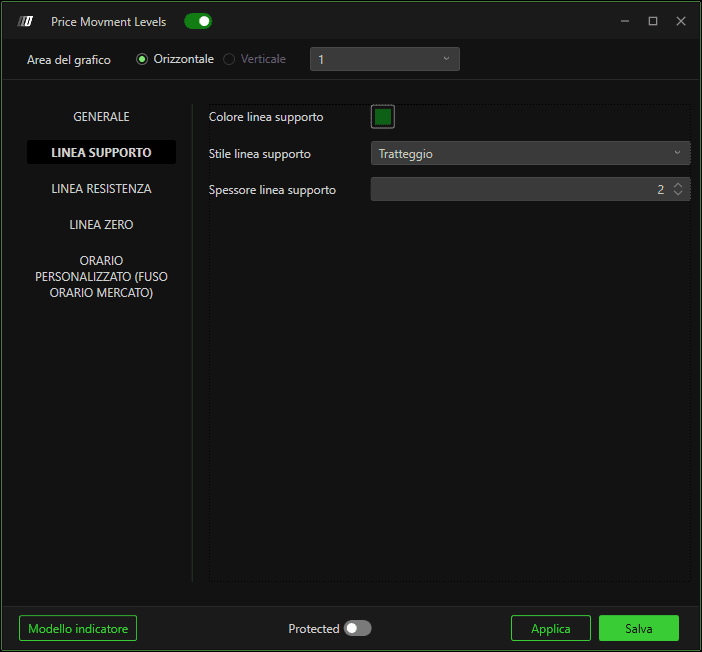Viewport: 702px width, 652px height.
Task: Click the green support line color swatch
Action: coord(383,117)
